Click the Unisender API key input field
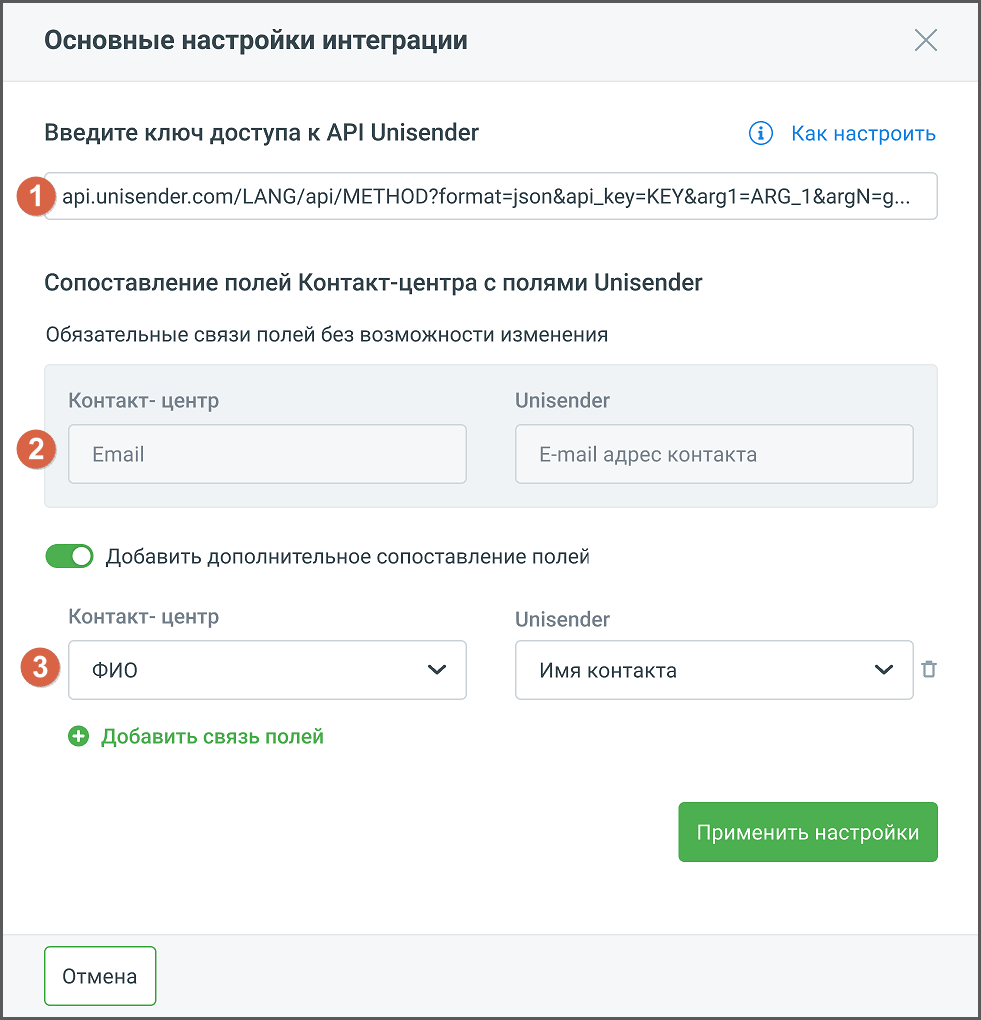This screenshot has height=1020, width=981. point(490,196)
